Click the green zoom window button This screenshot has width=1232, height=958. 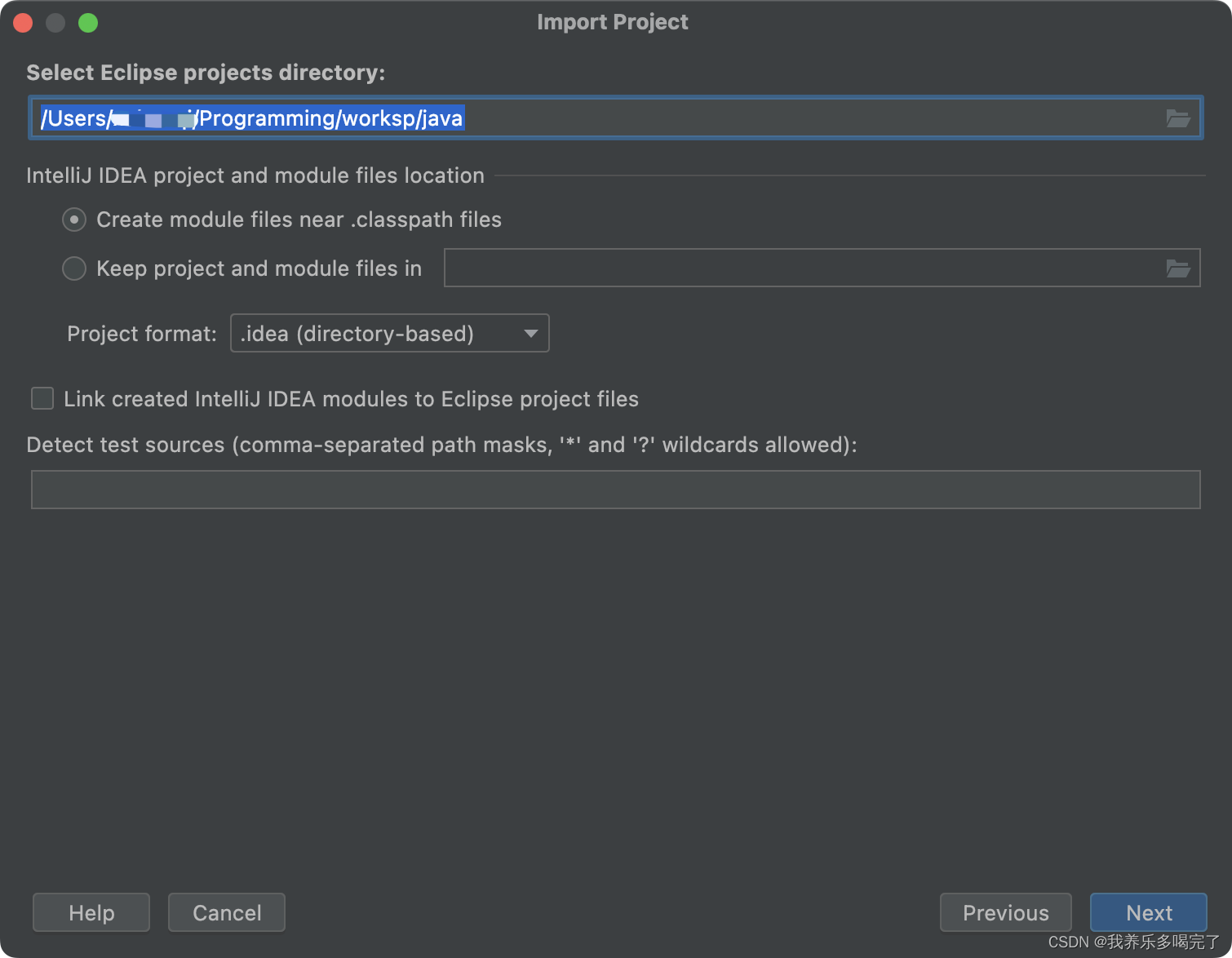pos(88,23)
